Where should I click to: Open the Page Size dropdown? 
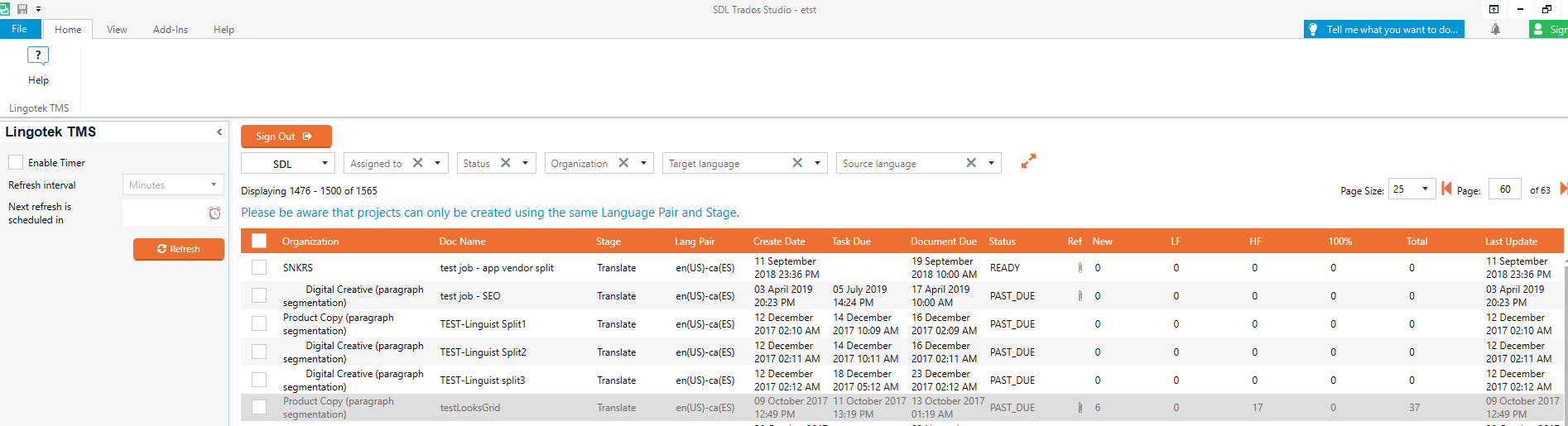[x=1412, y=189]
